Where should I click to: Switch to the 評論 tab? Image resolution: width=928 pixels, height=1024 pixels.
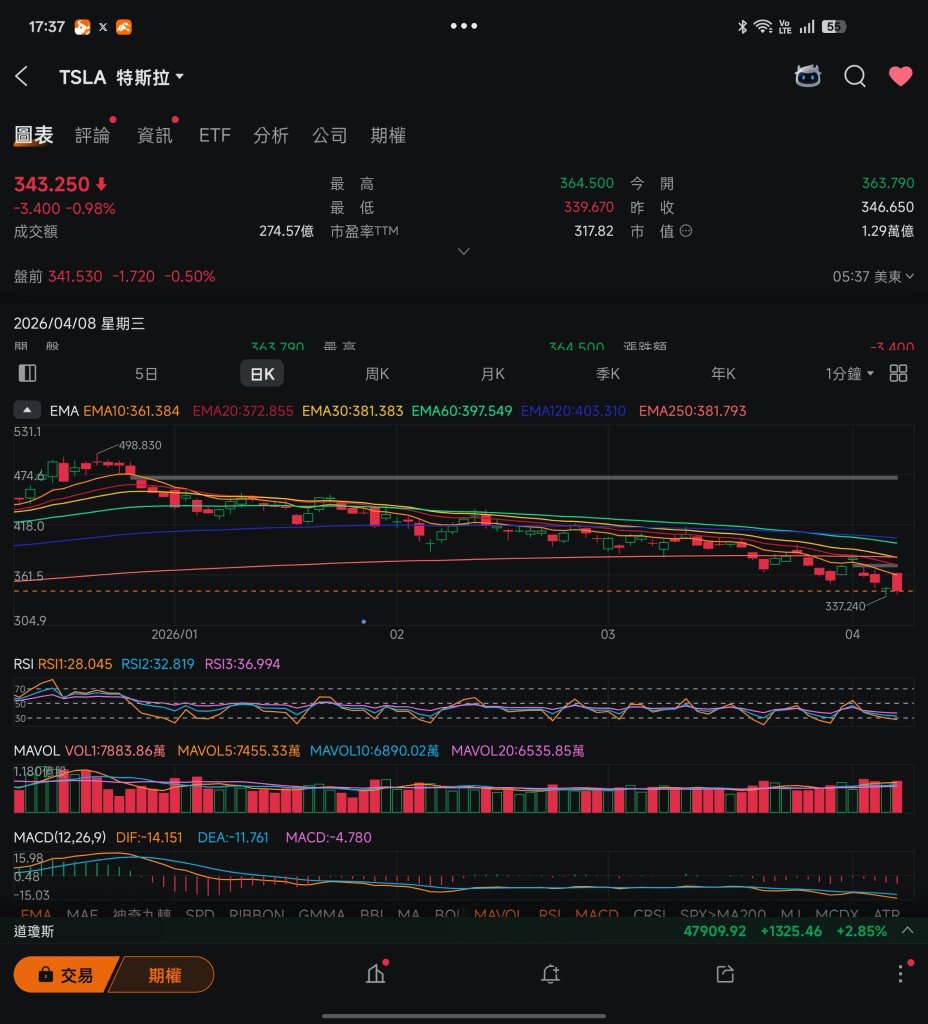(92, 135)
